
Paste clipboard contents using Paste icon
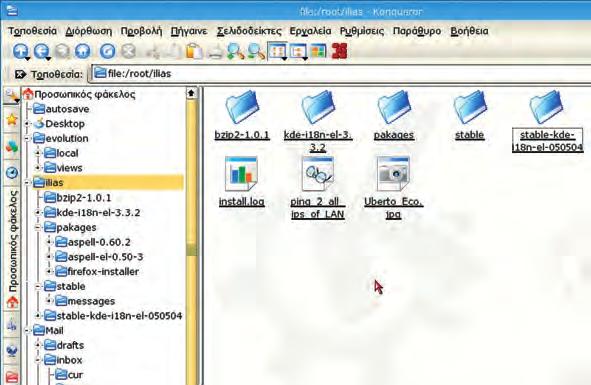click(194, 51)
